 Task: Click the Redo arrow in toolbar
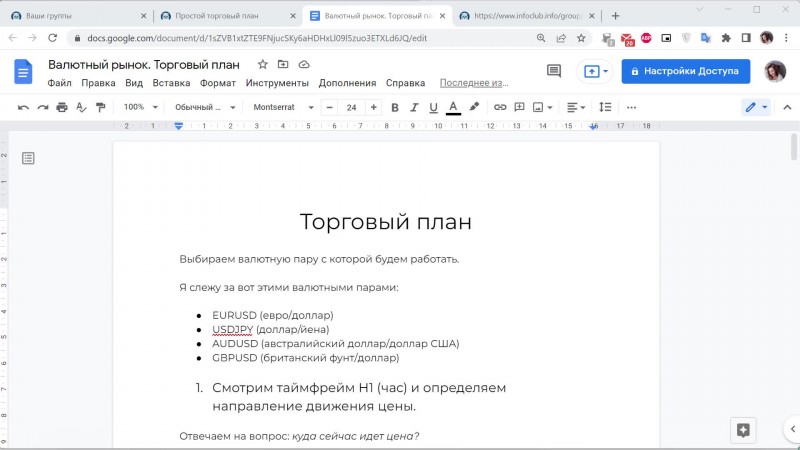(43, 107)
